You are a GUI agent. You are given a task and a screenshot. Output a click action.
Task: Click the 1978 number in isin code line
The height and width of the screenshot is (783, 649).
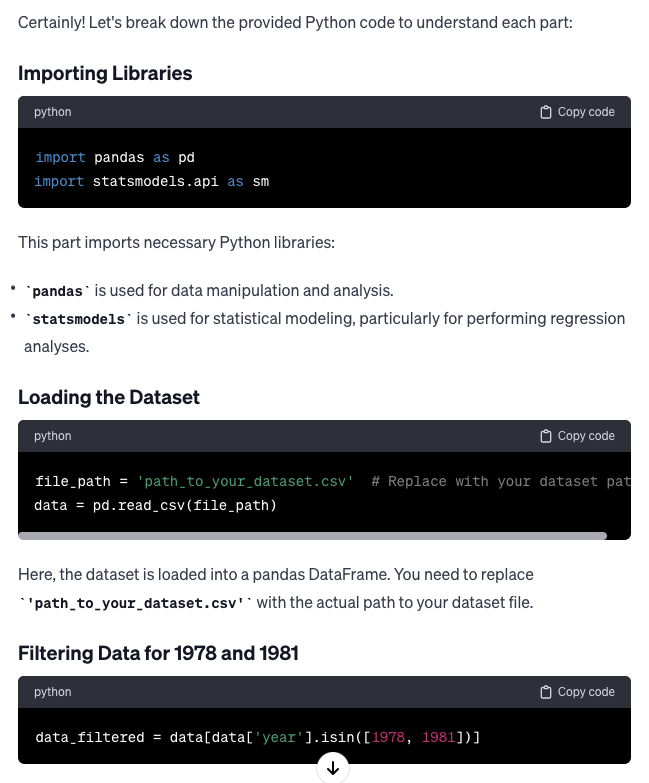click(388, 738)
